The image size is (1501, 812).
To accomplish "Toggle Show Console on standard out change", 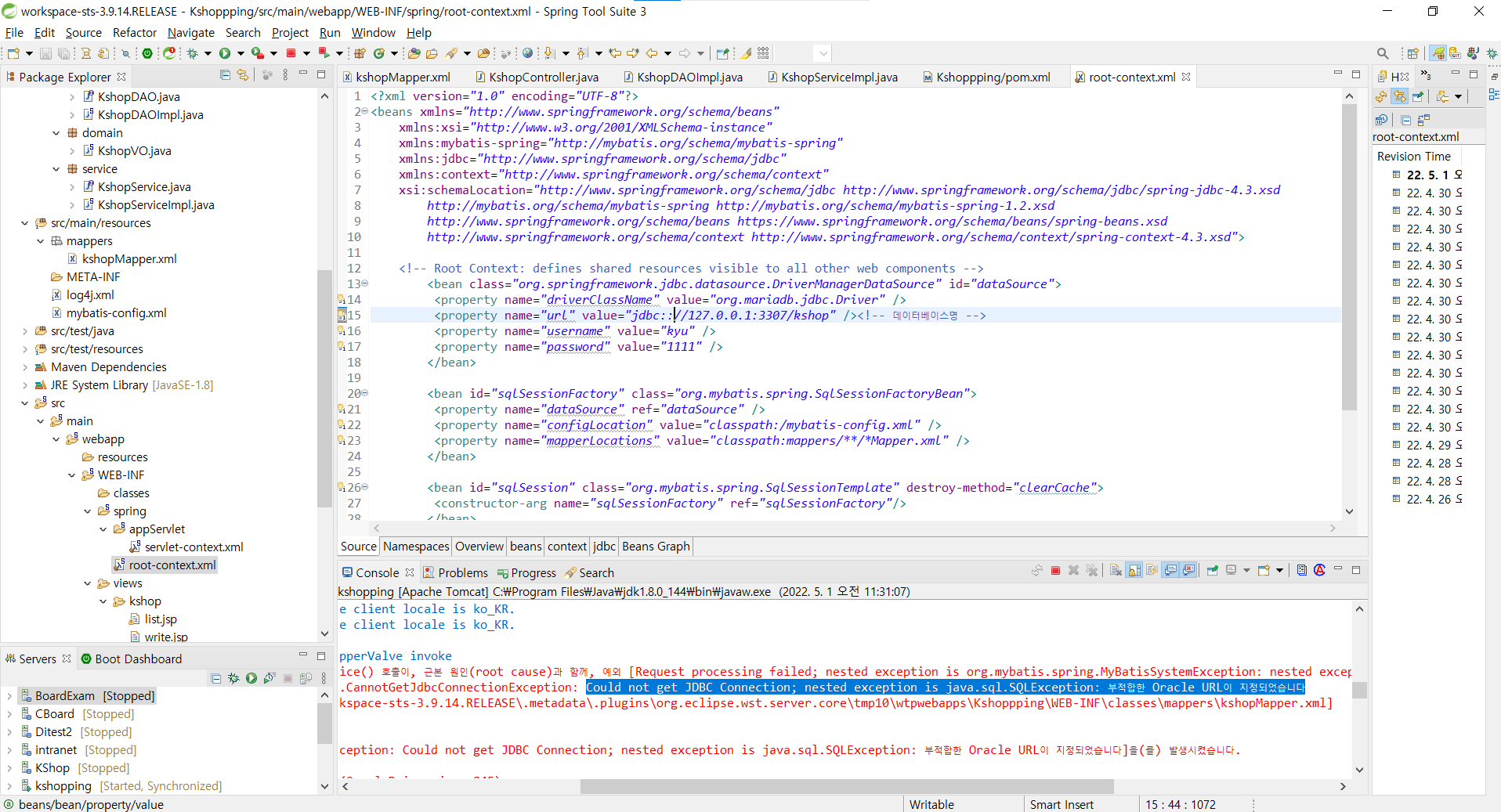I will [x=1170, y=570].
